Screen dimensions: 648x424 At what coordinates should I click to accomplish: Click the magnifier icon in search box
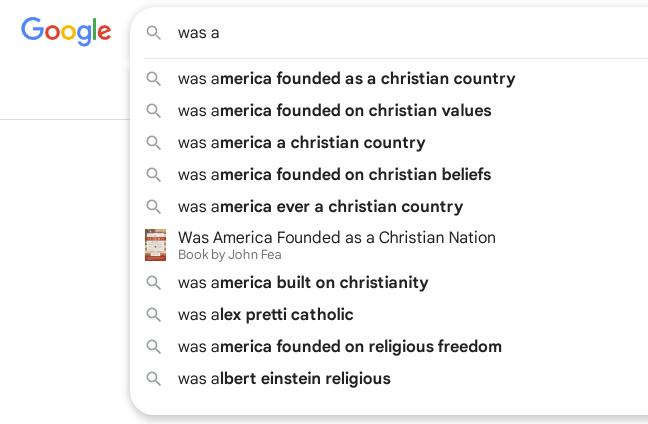[154, 33]
